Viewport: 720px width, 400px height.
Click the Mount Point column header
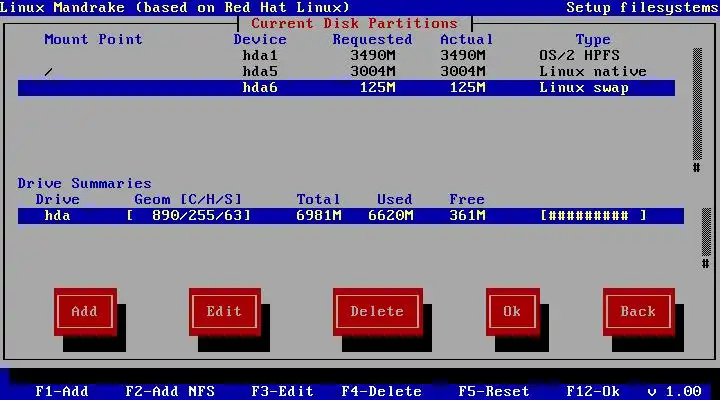93,39
